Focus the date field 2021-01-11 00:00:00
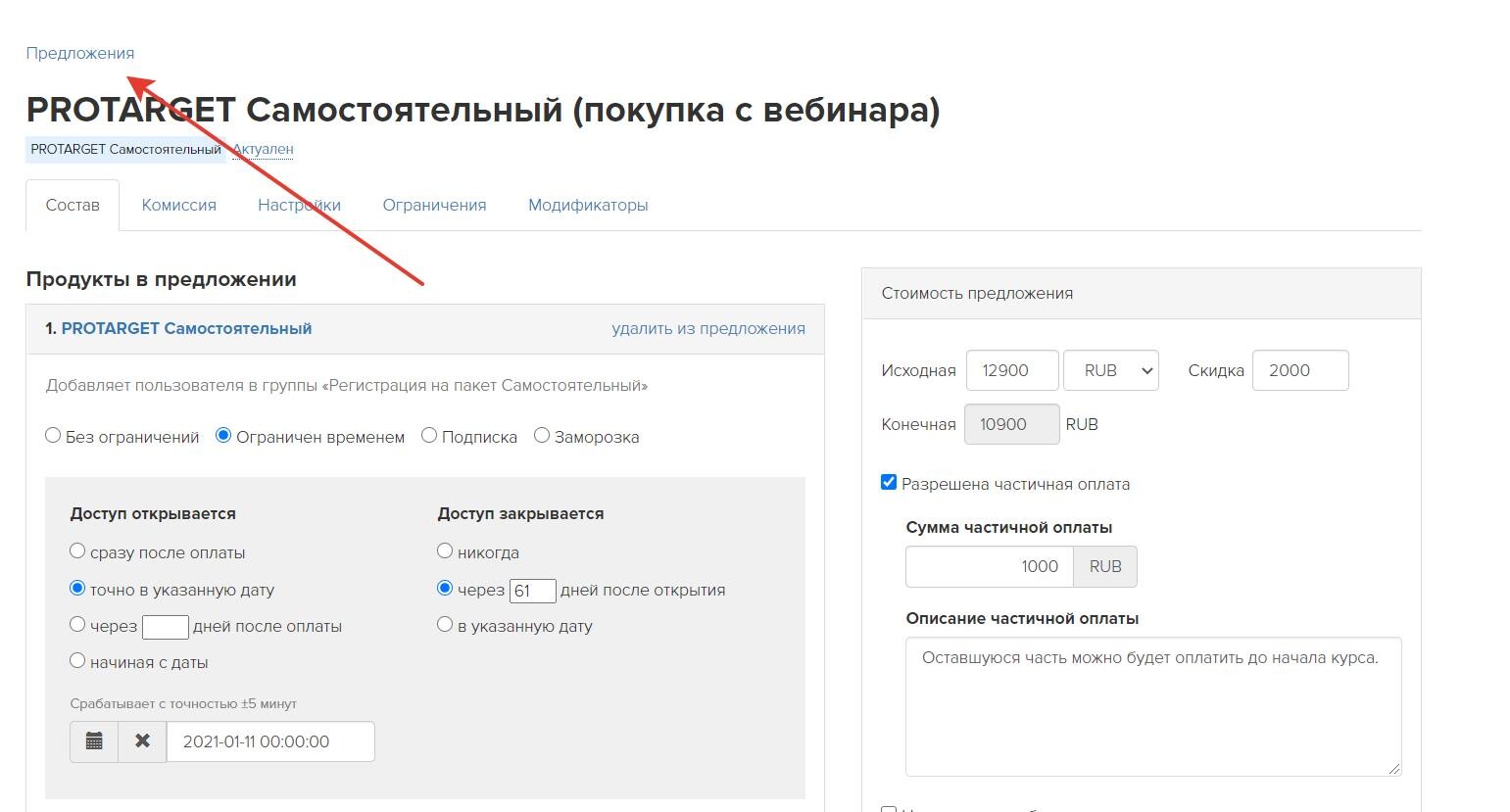 click(270, 741)
